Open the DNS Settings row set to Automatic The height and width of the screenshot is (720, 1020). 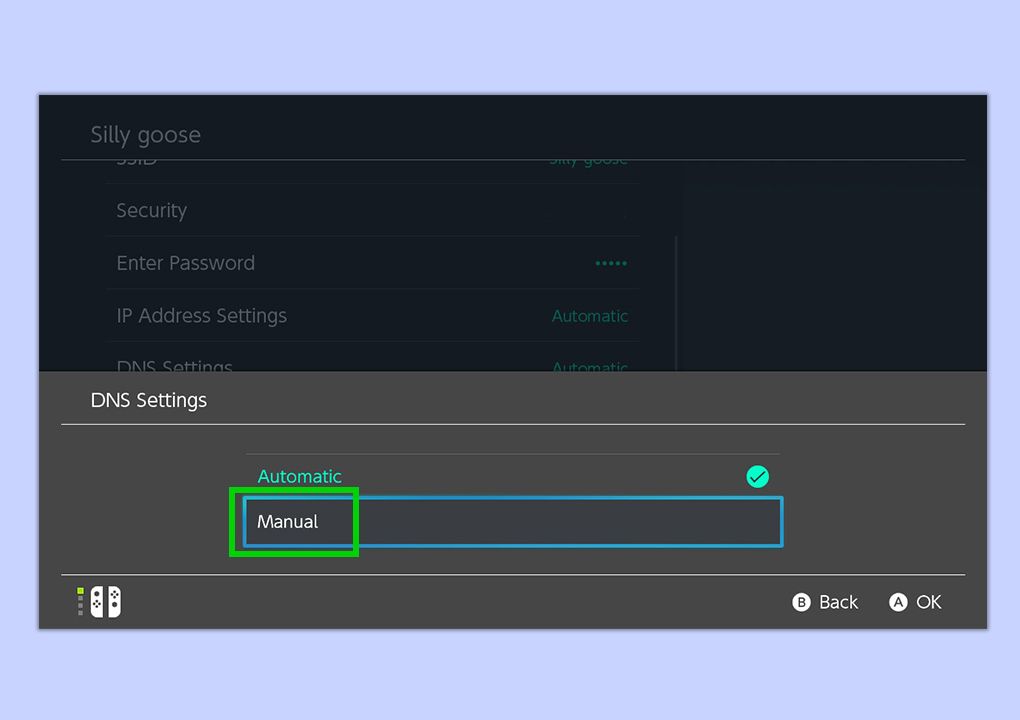tap(370, 366)
